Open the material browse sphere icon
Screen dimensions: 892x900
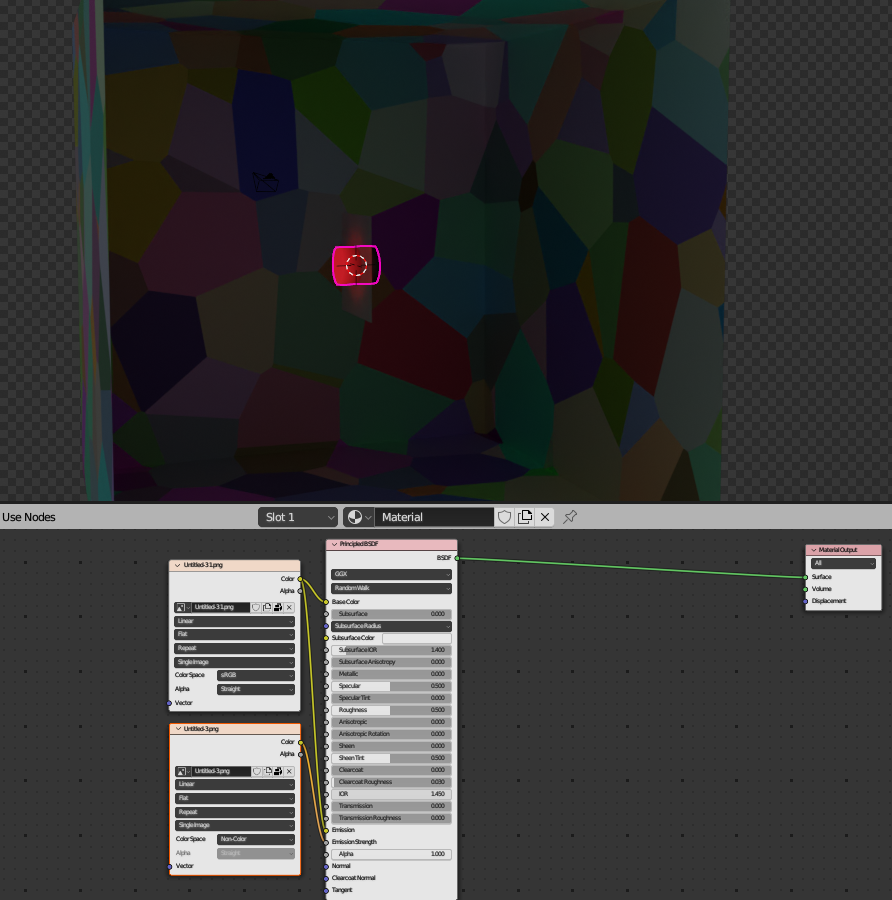click(x=359, y=517)
